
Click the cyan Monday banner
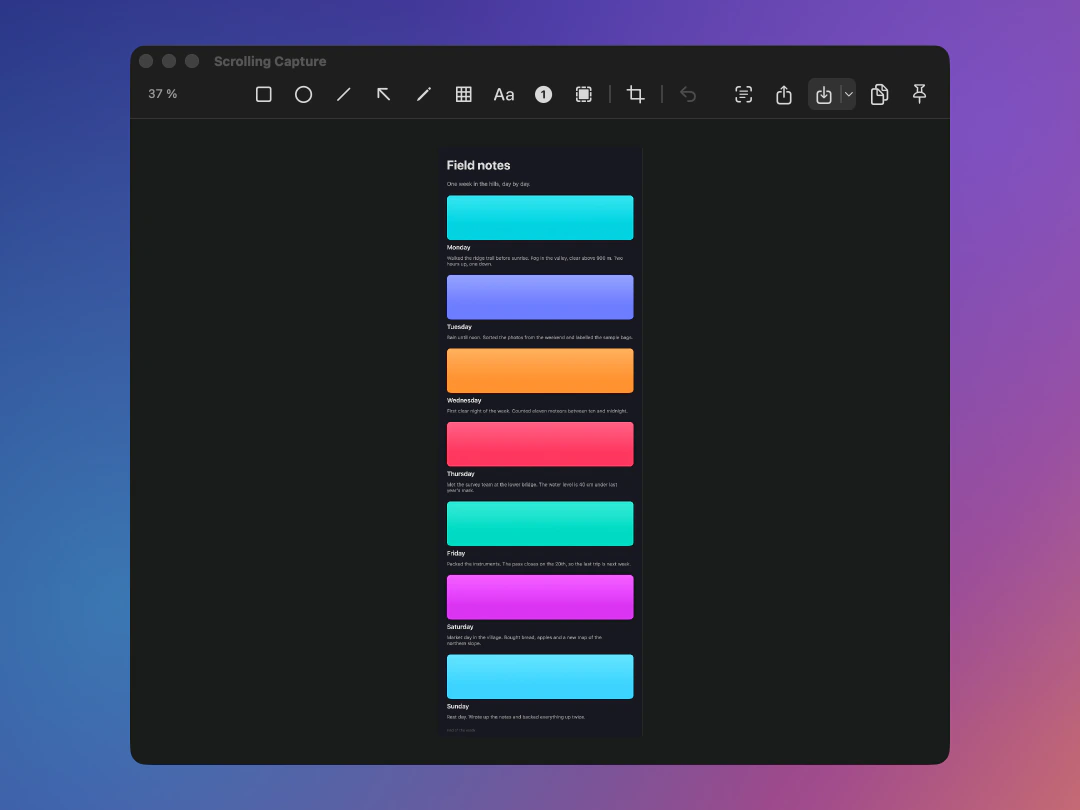click(540, 218)
